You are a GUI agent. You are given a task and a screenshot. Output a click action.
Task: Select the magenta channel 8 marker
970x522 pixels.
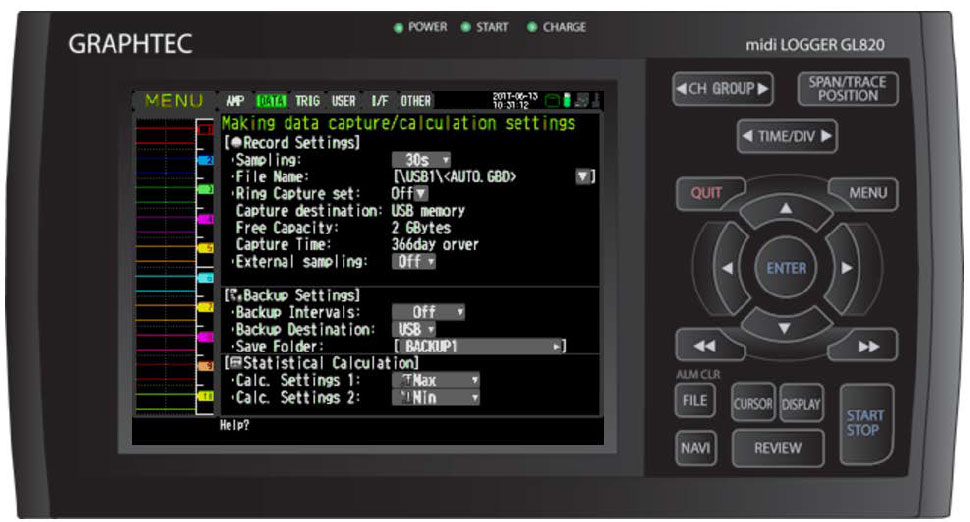pos(205,336)
